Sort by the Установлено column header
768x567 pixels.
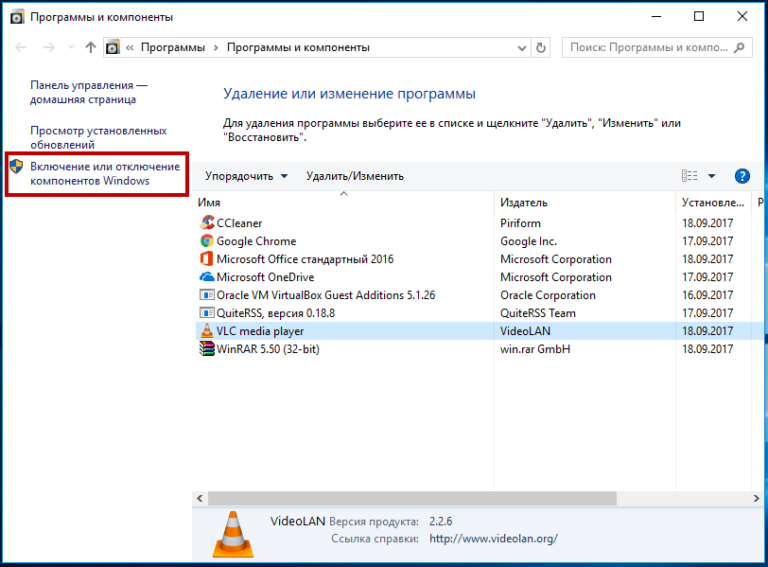[x=713, y=202]
